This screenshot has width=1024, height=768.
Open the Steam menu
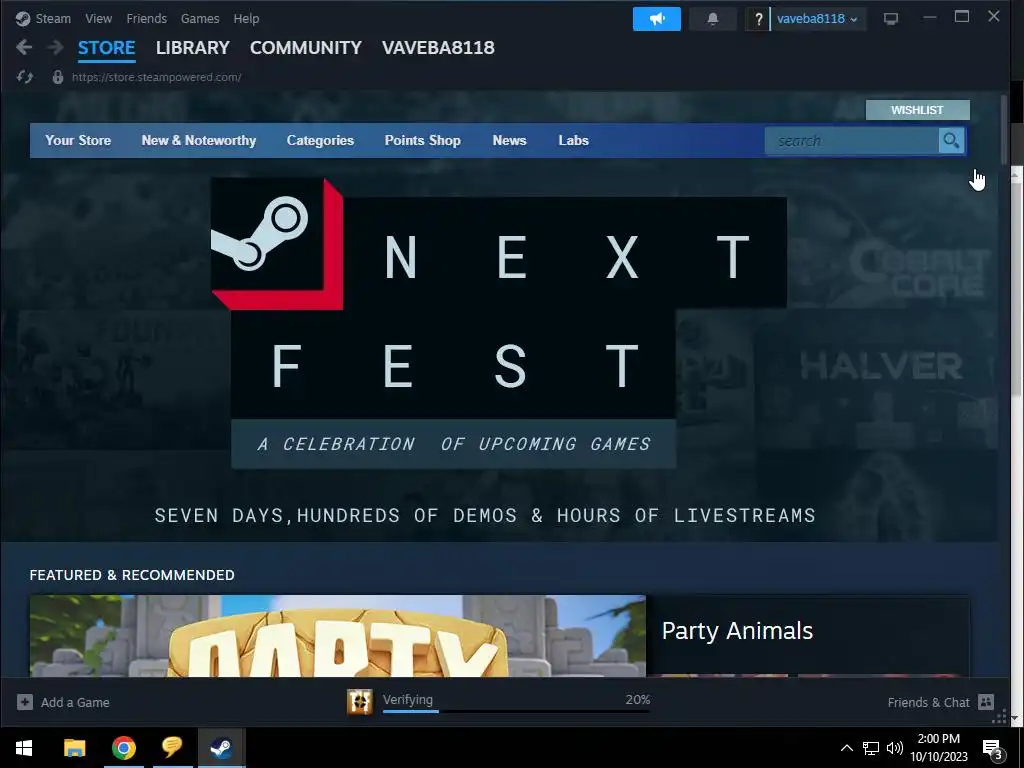[53, 18]
